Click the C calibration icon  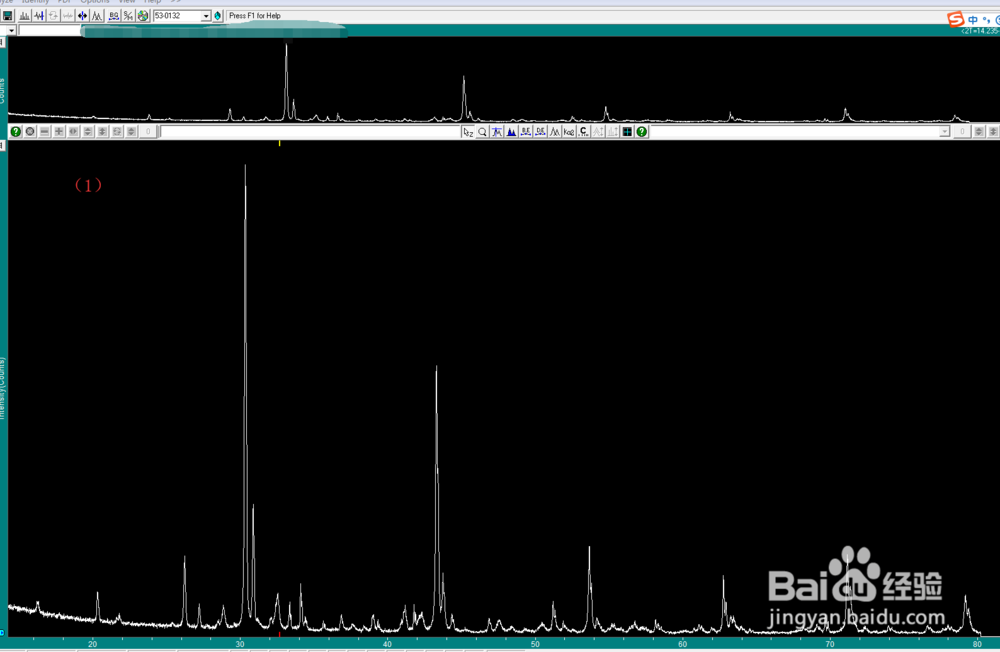click(584, 132)
